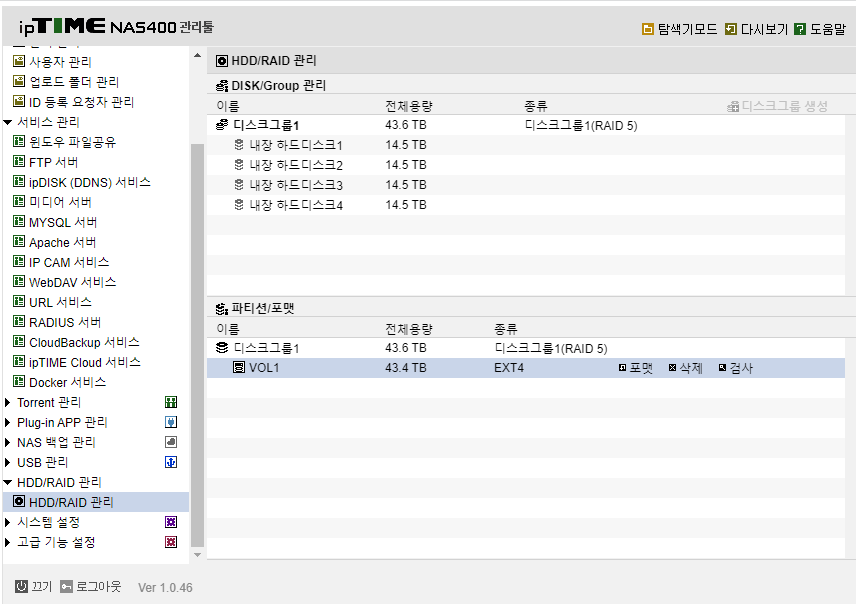Click the 로그아웃 link
Screen dimensions: 856x604
(x=98, y=587)
